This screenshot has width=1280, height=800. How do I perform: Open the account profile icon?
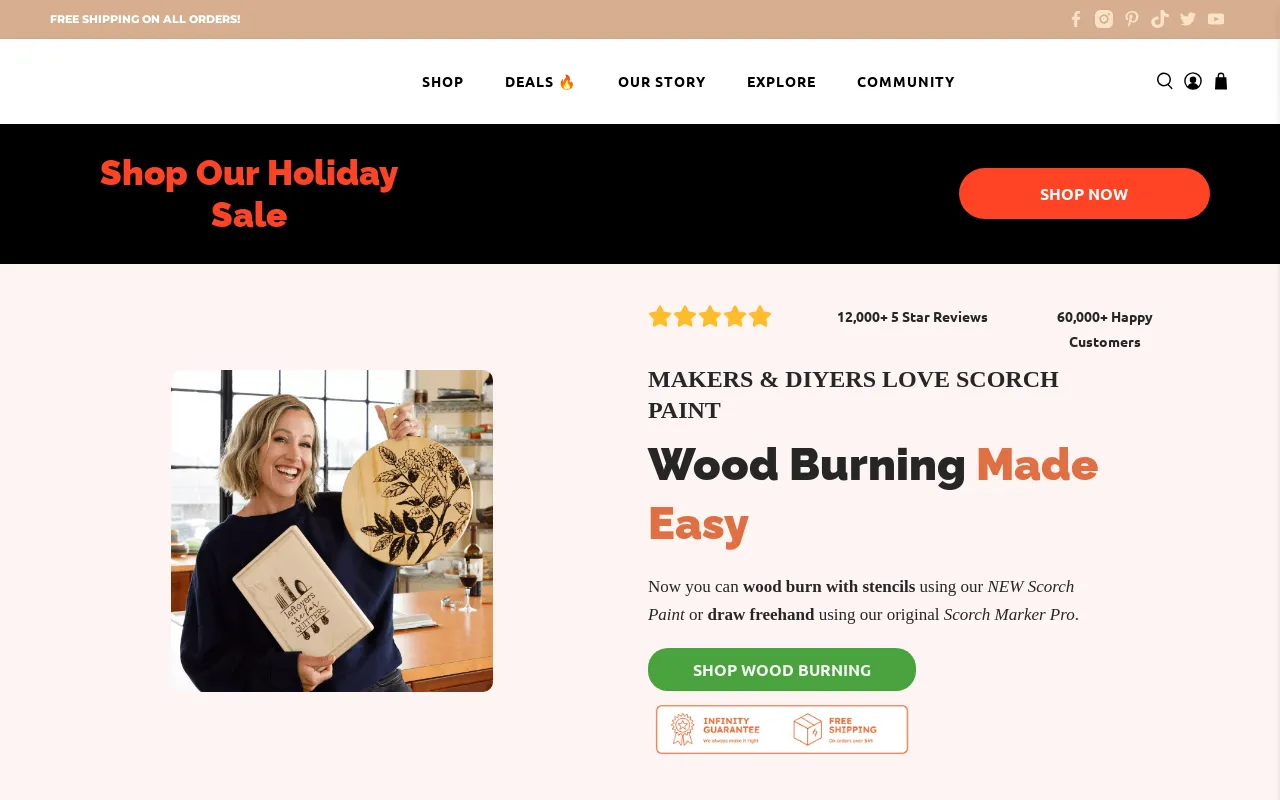coord(1193,81)
